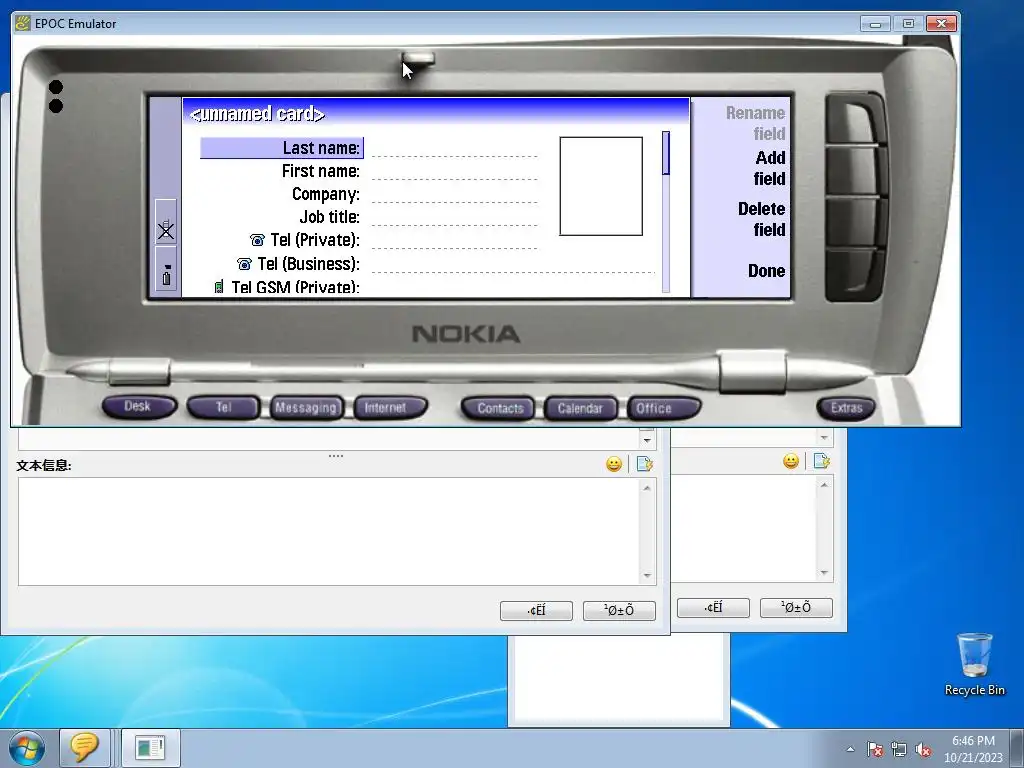Viewport: 1024px width, 768px height.
Task: Open the Tel application button
Action: [x=223, y=408]
